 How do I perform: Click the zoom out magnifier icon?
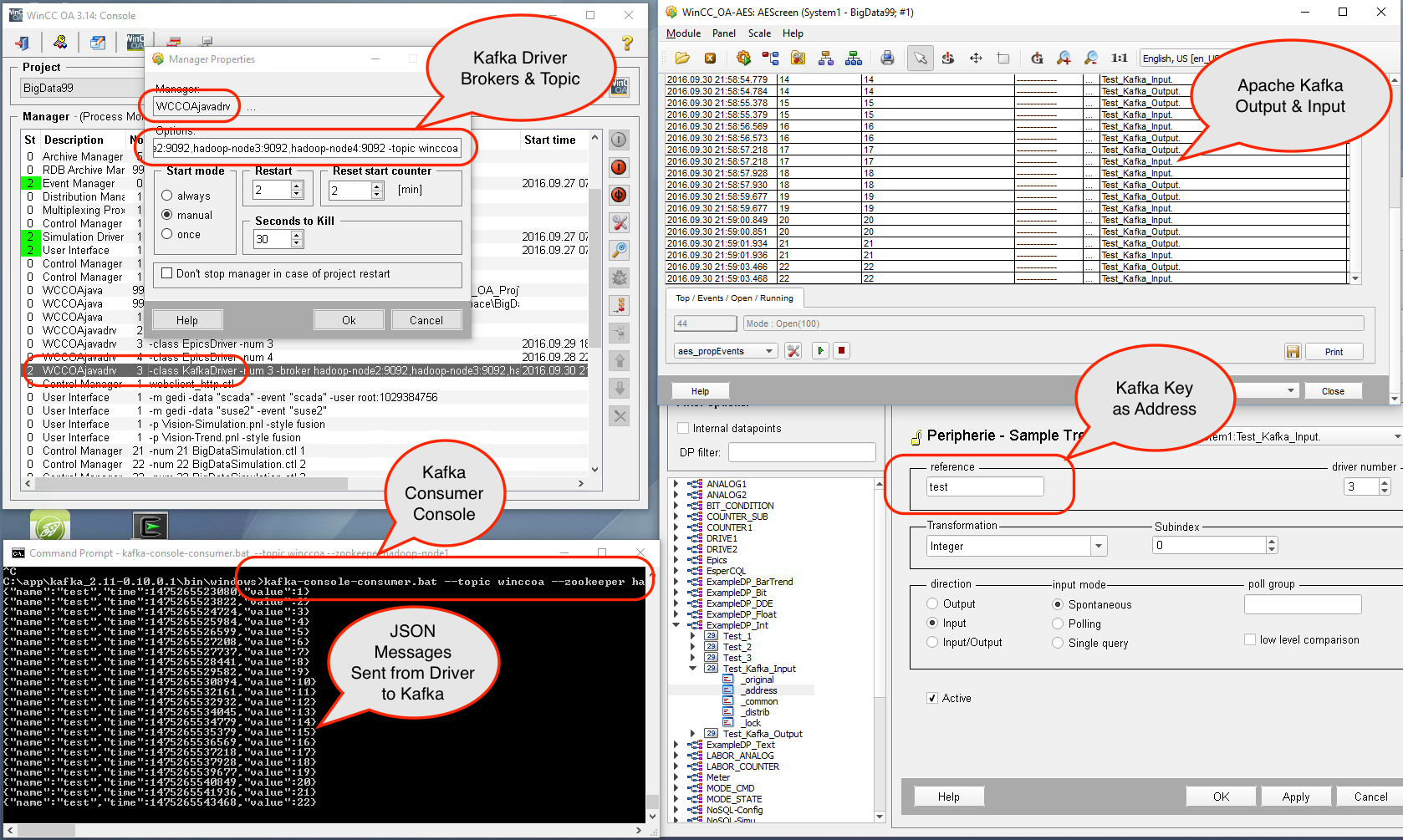[1091, 58]
